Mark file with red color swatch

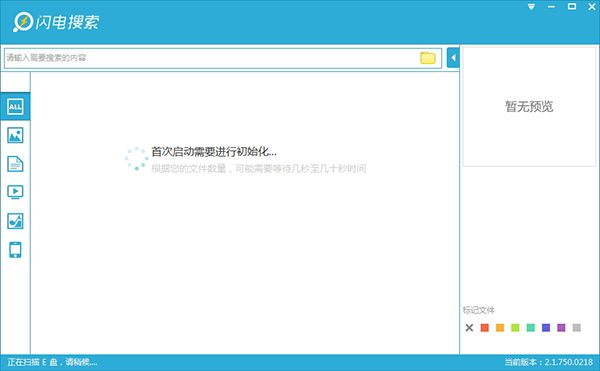point(485,328)
